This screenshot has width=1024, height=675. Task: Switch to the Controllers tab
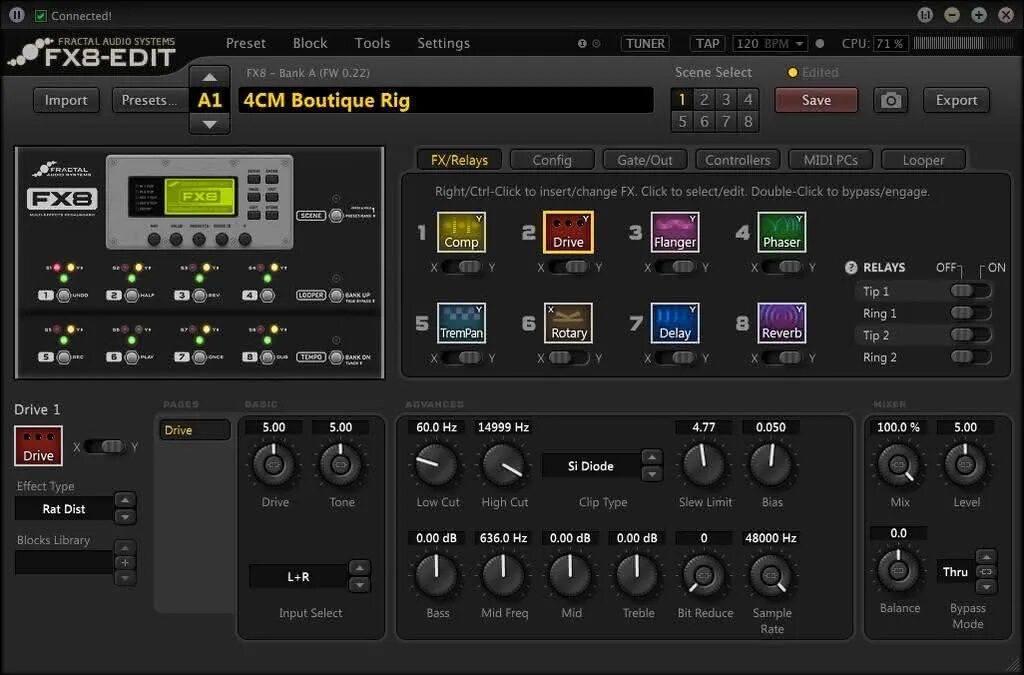click(737, 160)
